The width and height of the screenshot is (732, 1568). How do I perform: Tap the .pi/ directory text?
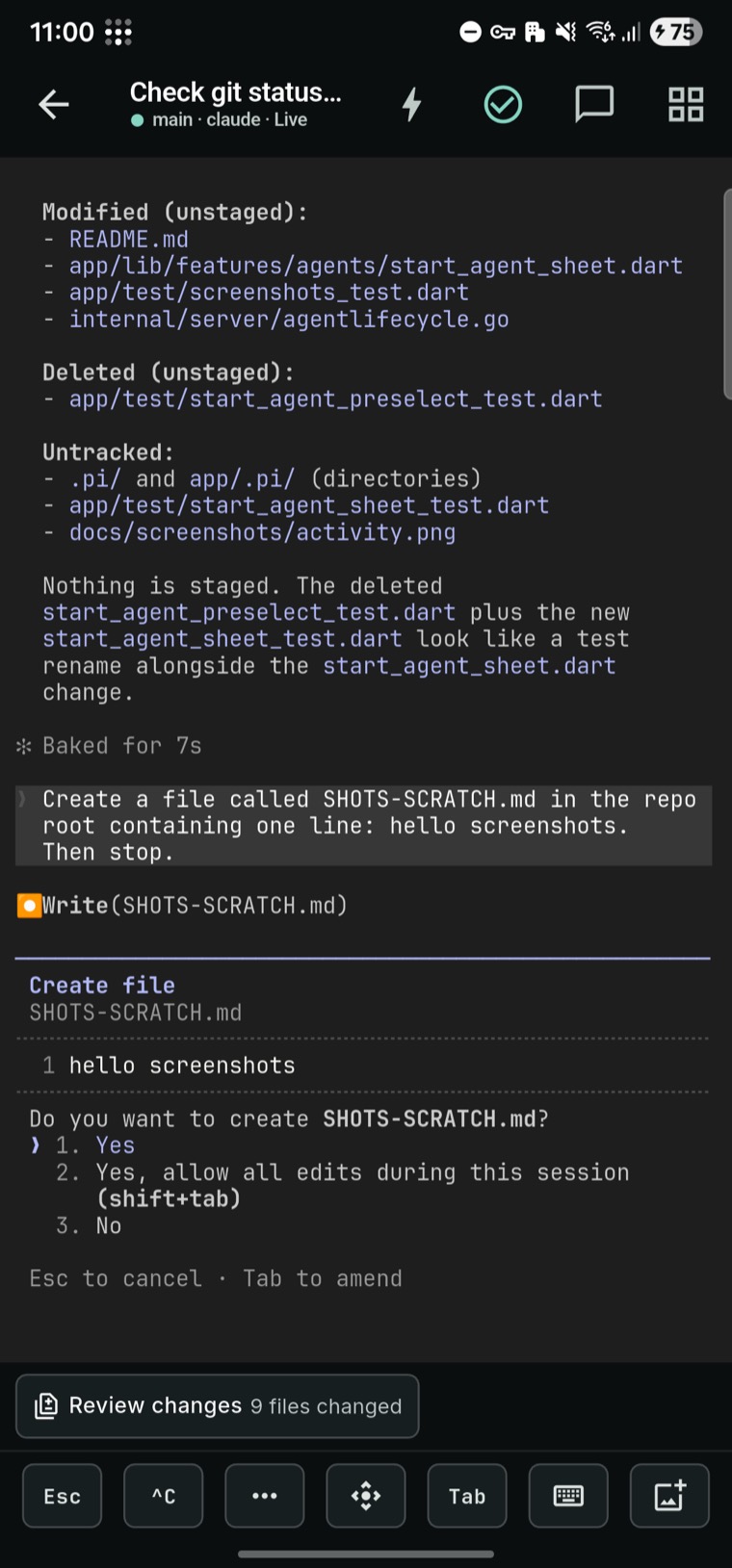pyautogui.click(x=95, y=479)
